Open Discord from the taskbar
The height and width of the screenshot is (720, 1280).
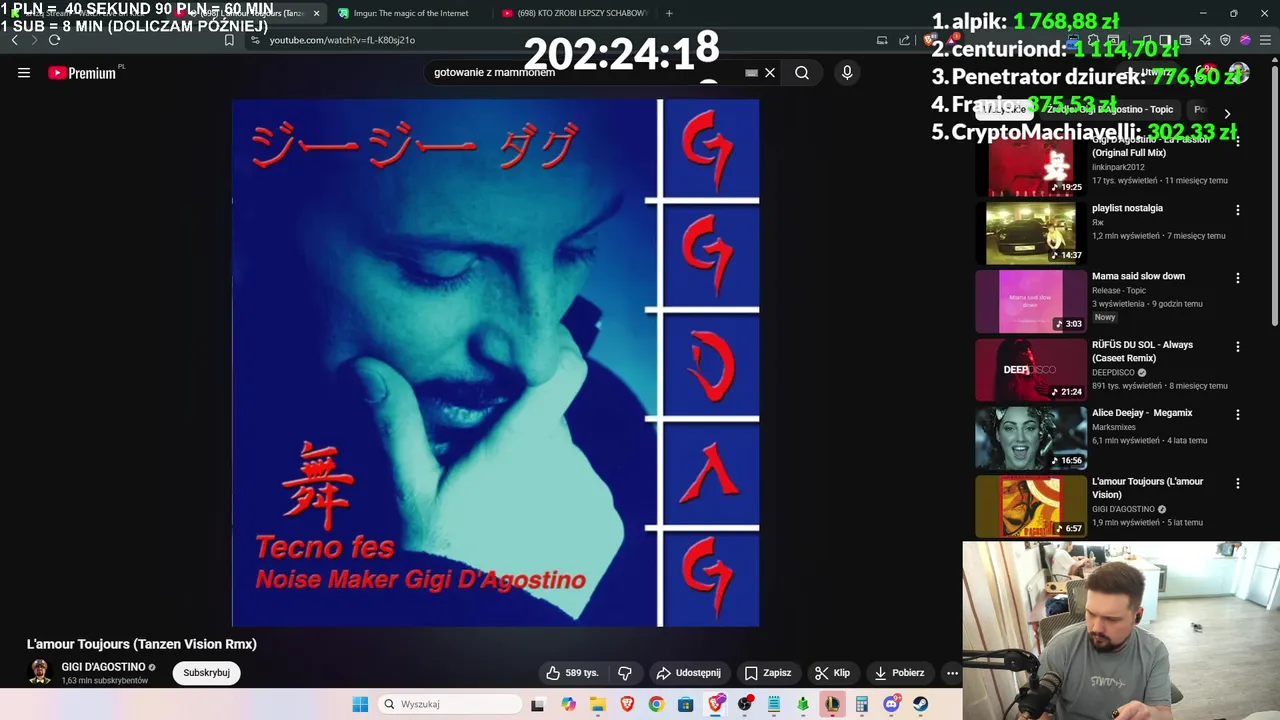[891, 704]
